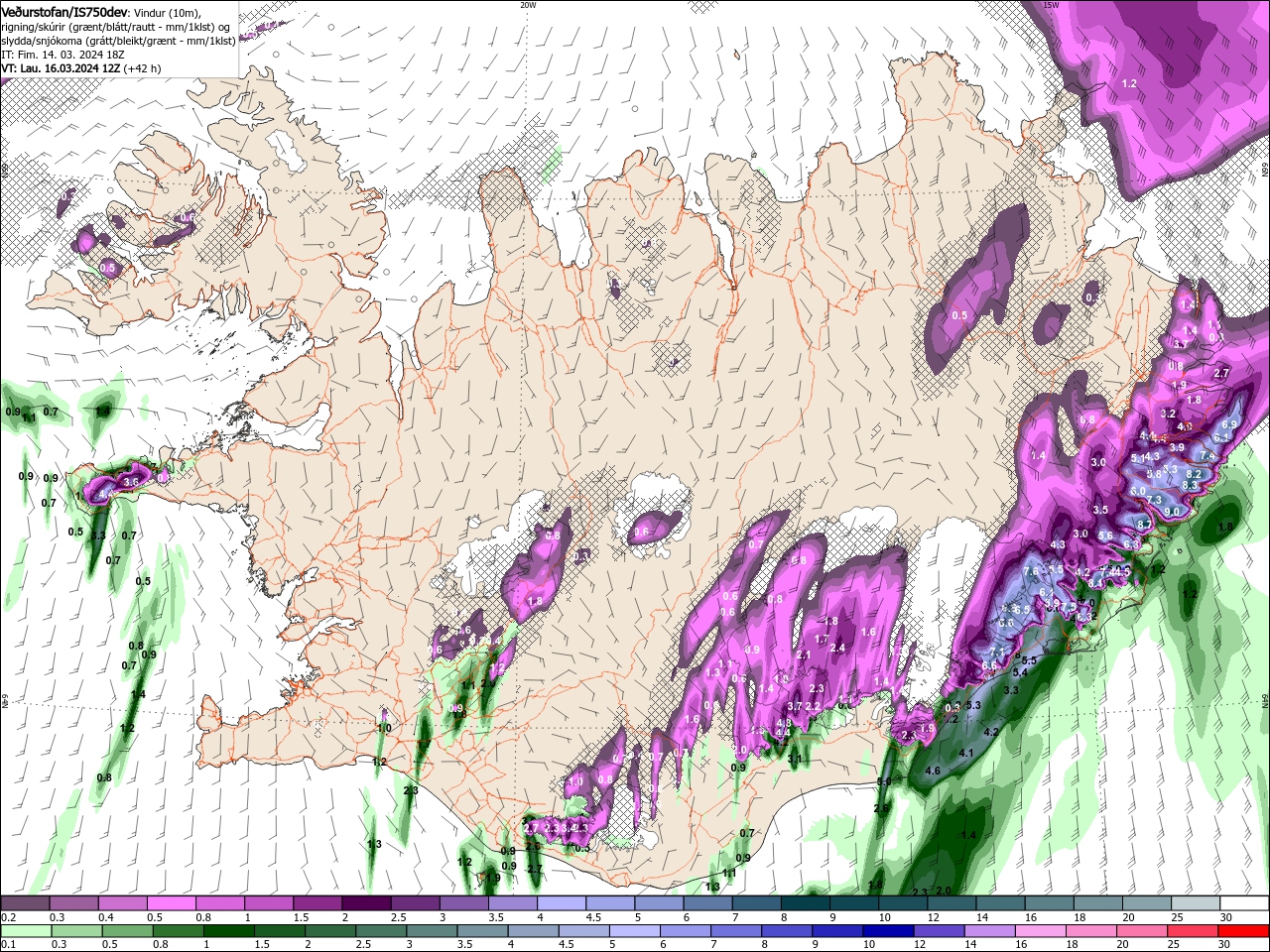Click the 25 label of bottom legend row
The width and height of the screenshot is (1270, 952).
(1174, 944)
